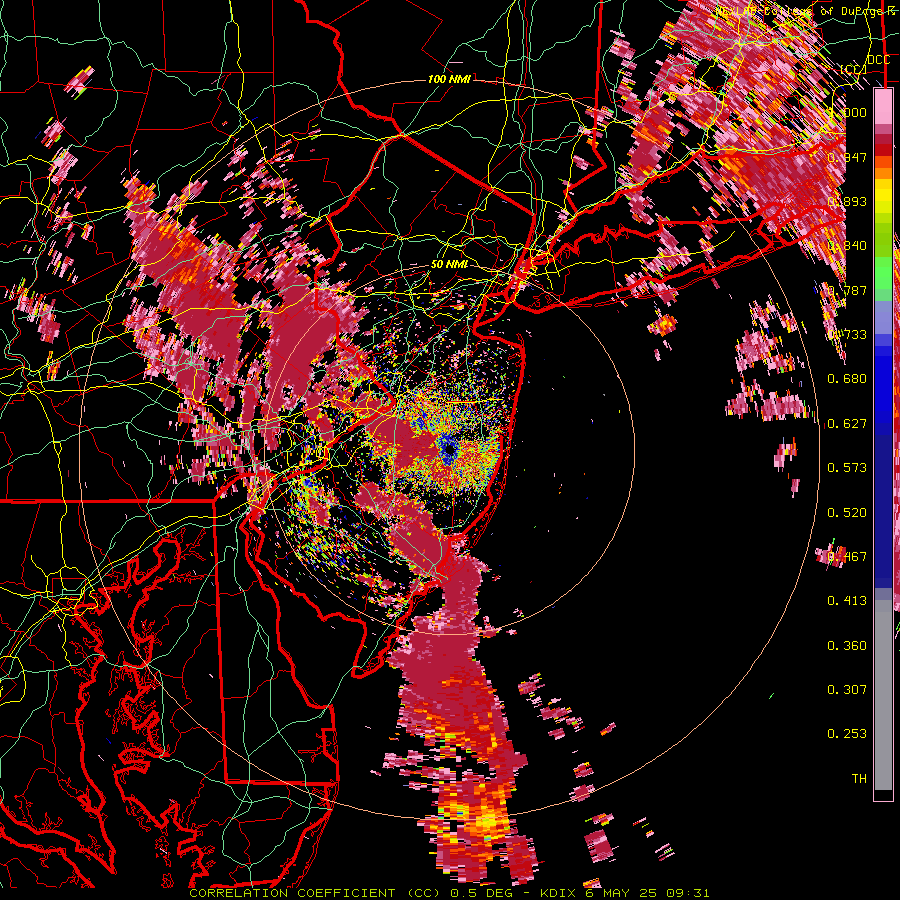Image resolution: width=900 pixels, height=900 pixels.
Task: Click the 0.520 scale label
Action: click(847, 513)
